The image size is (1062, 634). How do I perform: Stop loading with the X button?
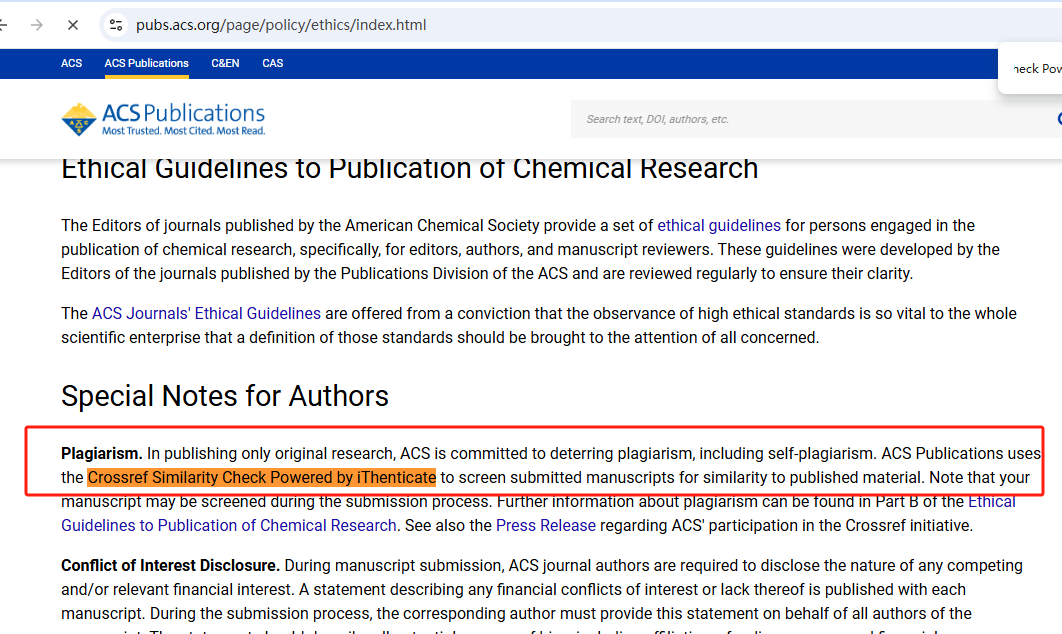[72, 25]
